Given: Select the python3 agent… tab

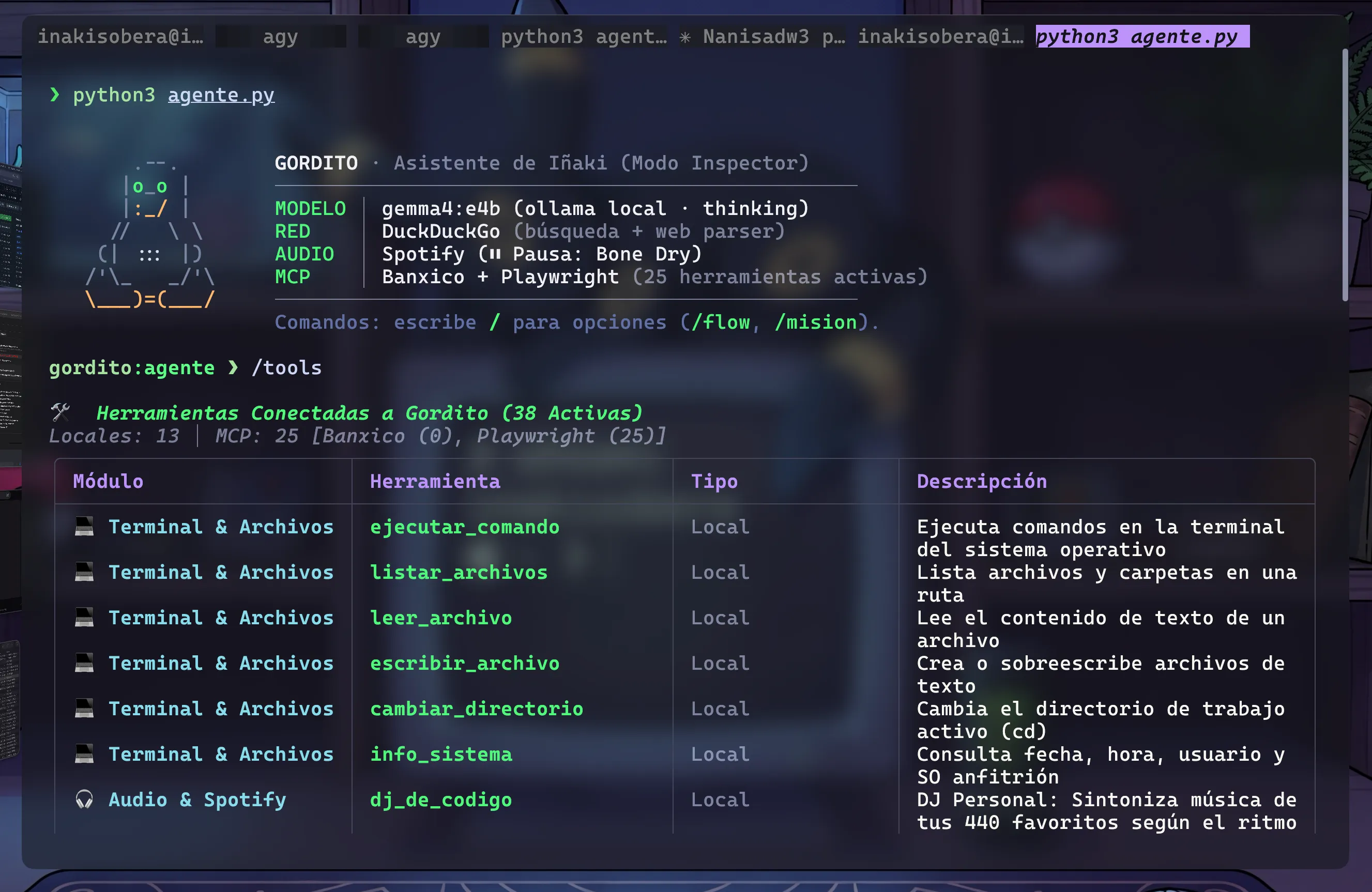Looking at the screenshot, I should point(584,36).
